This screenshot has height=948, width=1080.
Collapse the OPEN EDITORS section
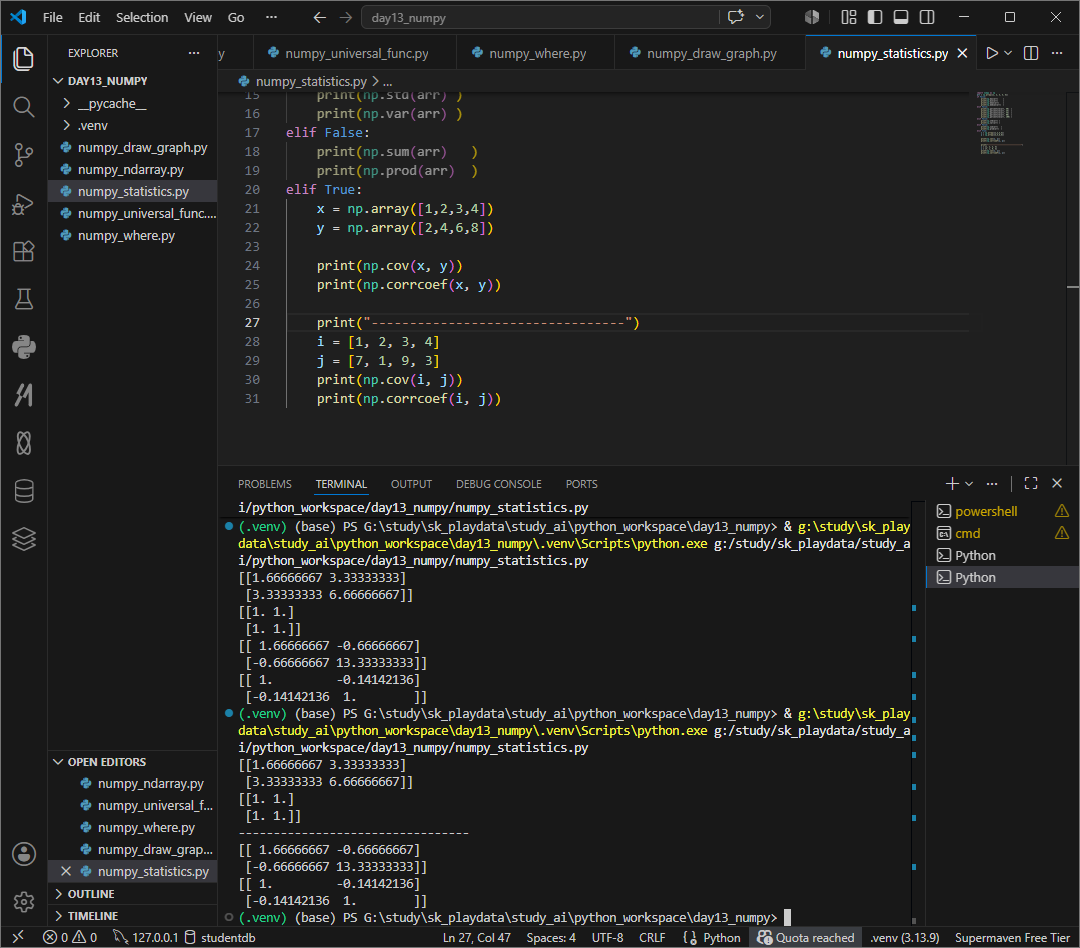(133, 762)
